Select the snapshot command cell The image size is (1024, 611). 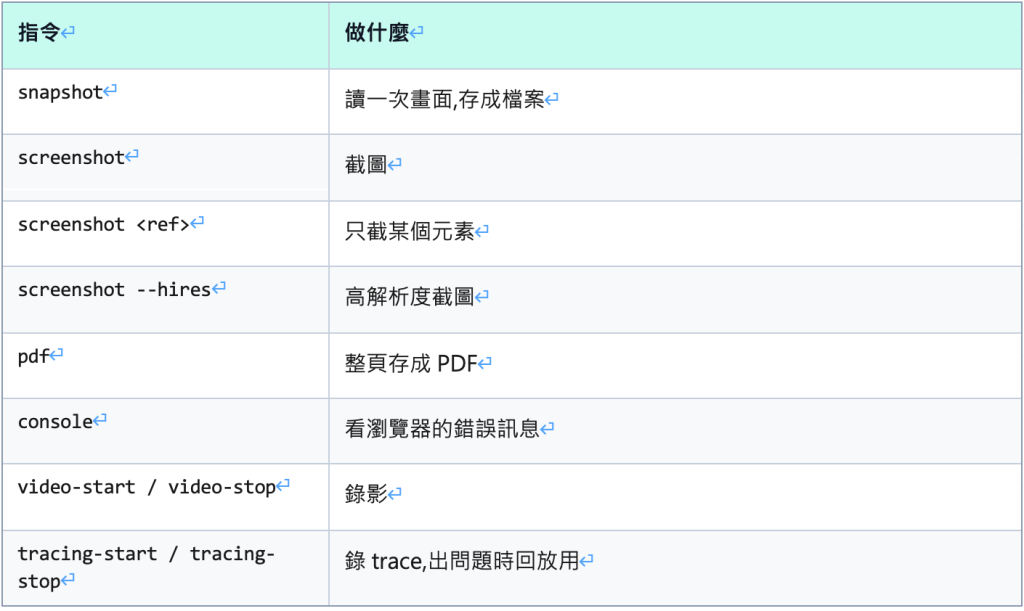coord(165,102)
